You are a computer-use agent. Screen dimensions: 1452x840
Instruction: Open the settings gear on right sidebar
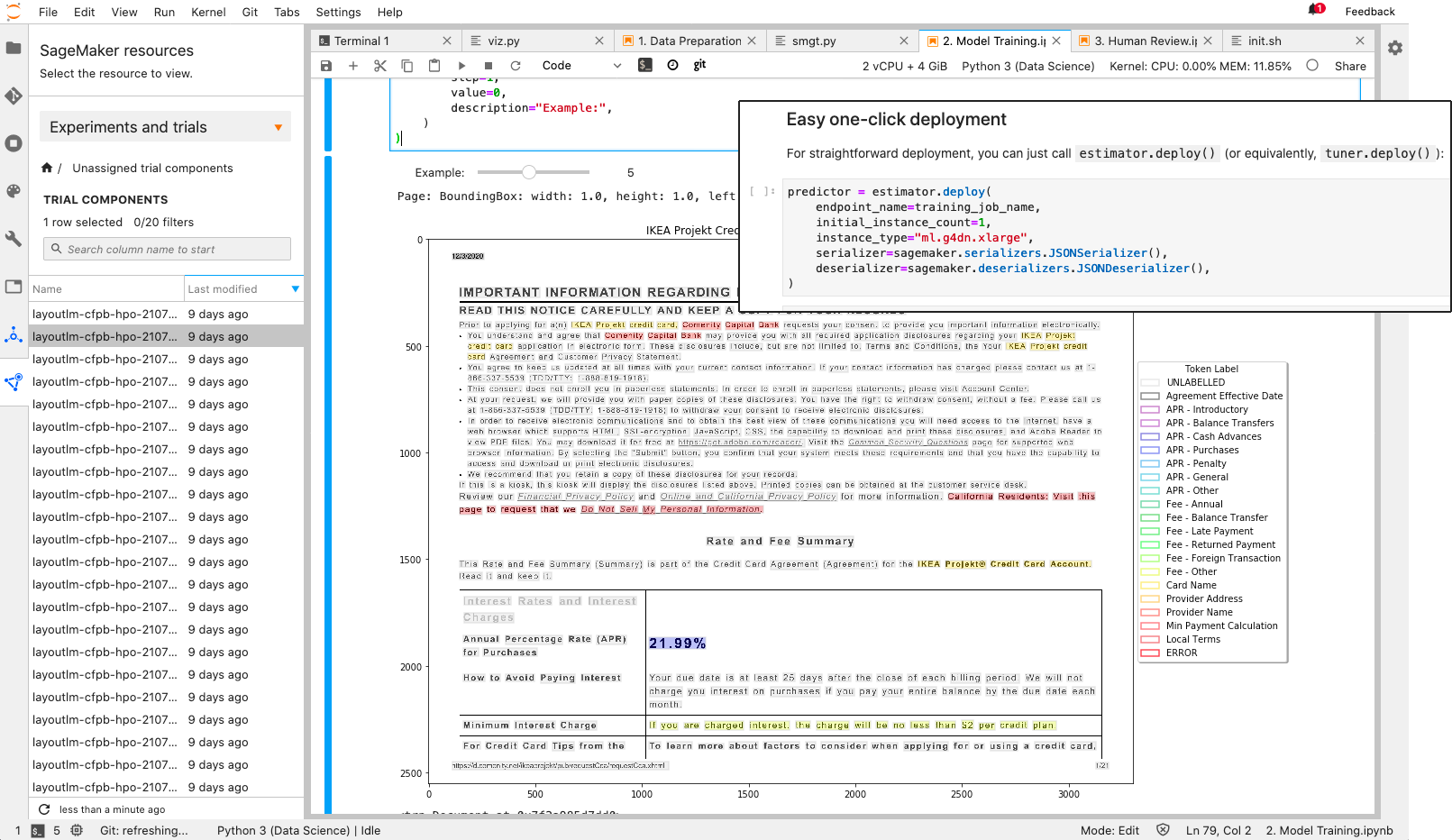1395,48
